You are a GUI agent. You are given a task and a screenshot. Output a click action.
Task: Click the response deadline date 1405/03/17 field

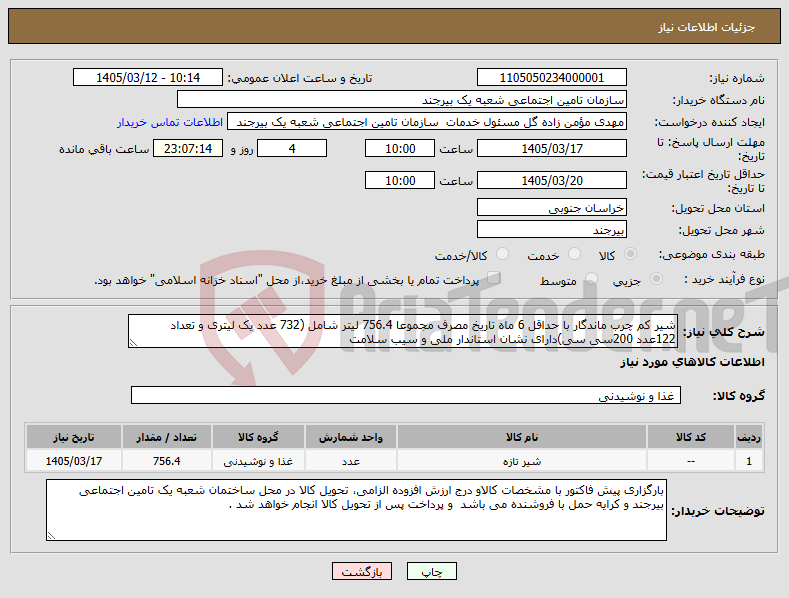coord(551,148)
